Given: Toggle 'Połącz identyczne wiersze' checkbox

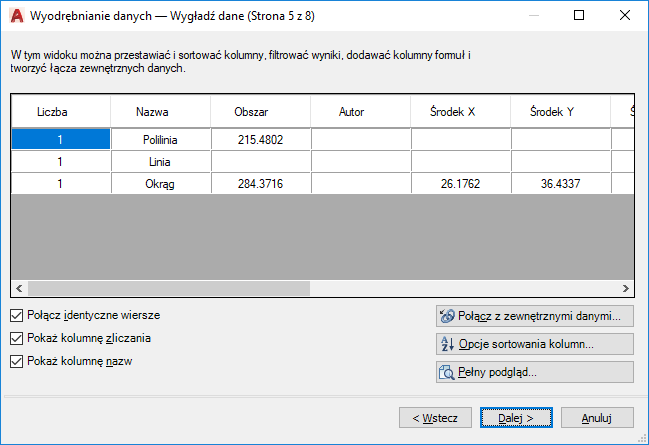Looking at the screenshot, I should pos(16,315).
